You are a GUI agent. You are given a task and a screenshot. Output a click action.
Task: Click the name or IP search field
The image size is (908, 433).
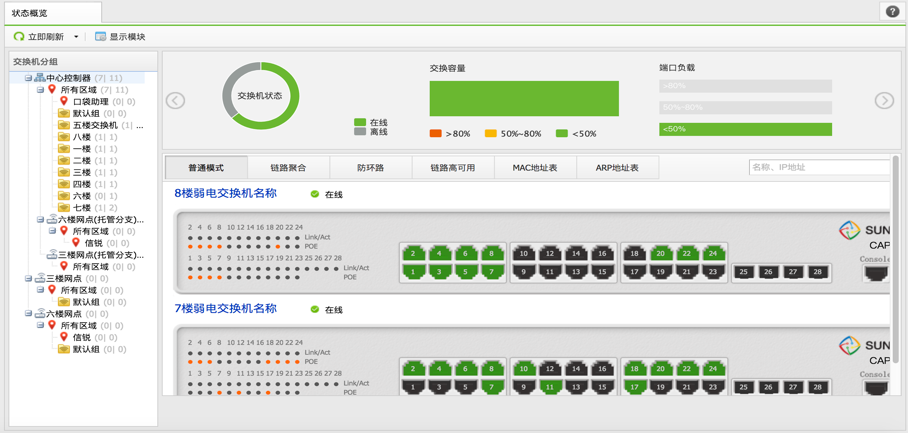(819, 167)
